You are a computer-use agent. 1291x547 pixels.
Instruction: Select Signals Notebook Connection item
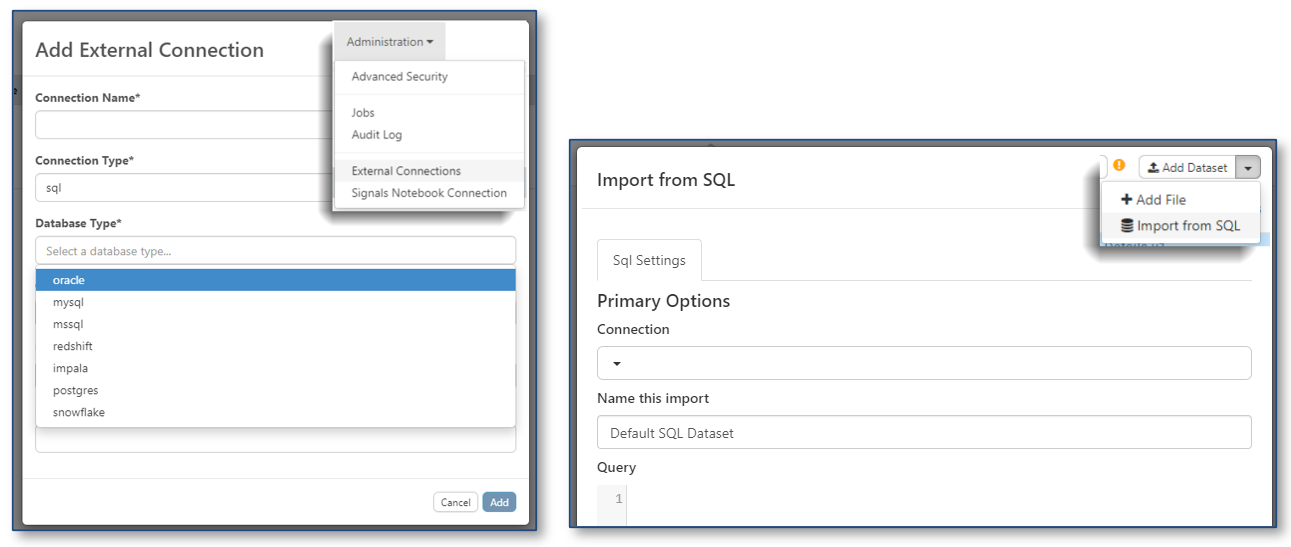tap(428, 193)
